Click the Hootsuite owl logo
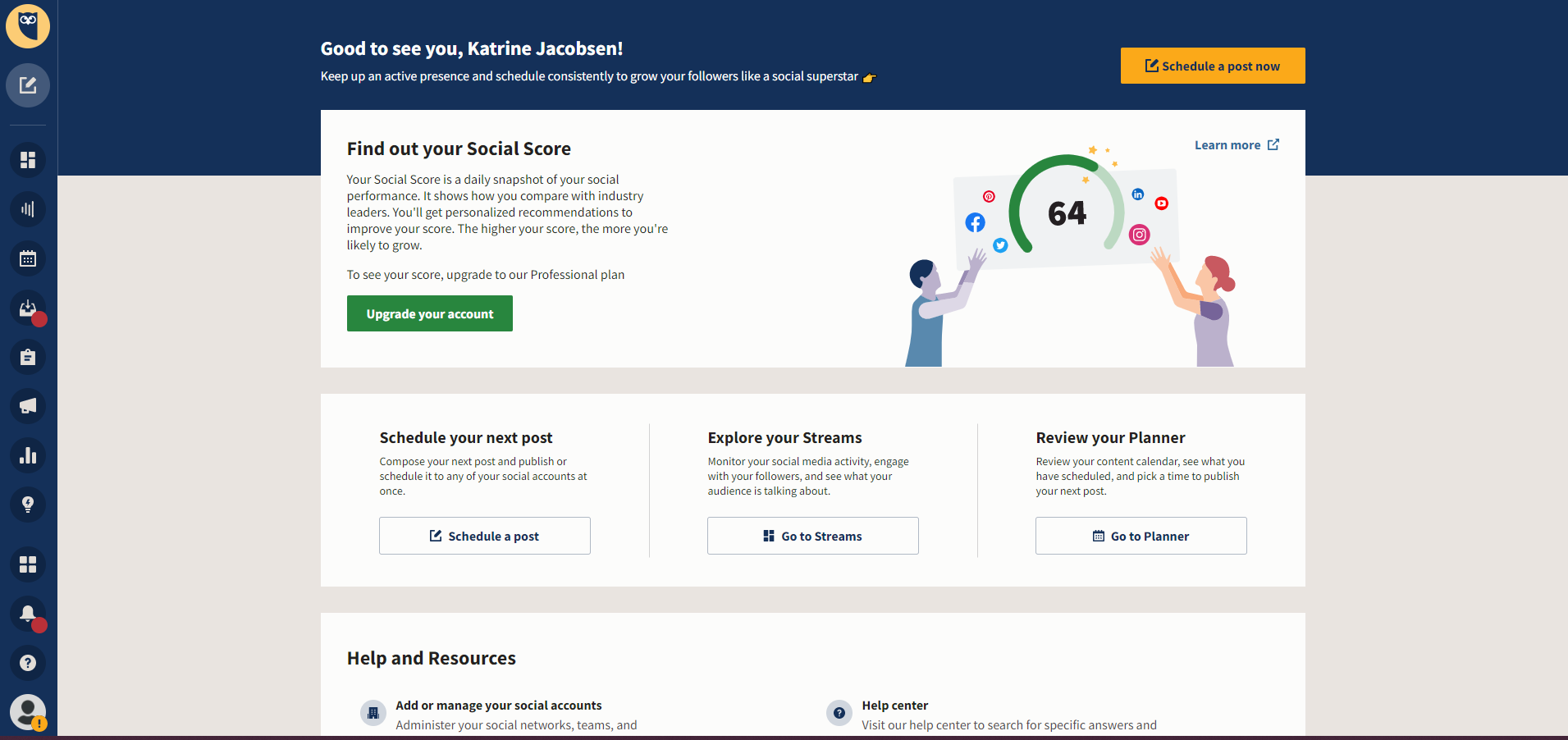This screenshot has height=740, width=1568. tap(28, 25)
